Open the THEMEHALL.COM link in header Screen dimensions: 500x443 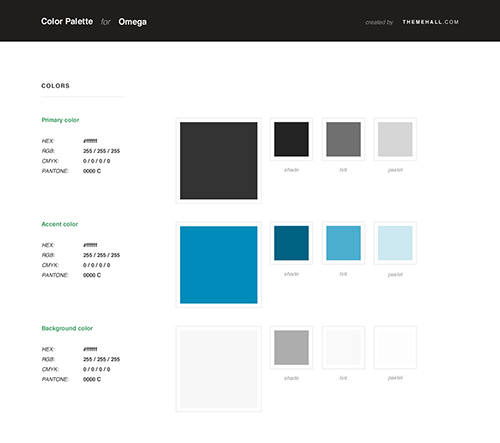coord(430,22)
